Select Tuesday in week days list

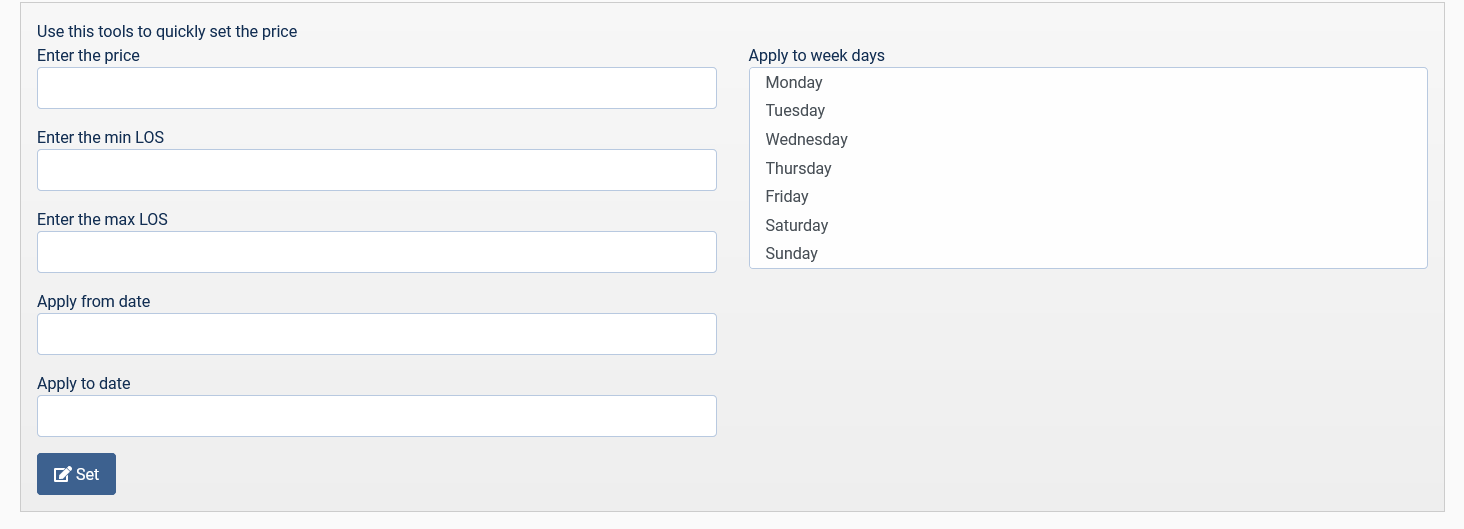(x=795, y=111)
